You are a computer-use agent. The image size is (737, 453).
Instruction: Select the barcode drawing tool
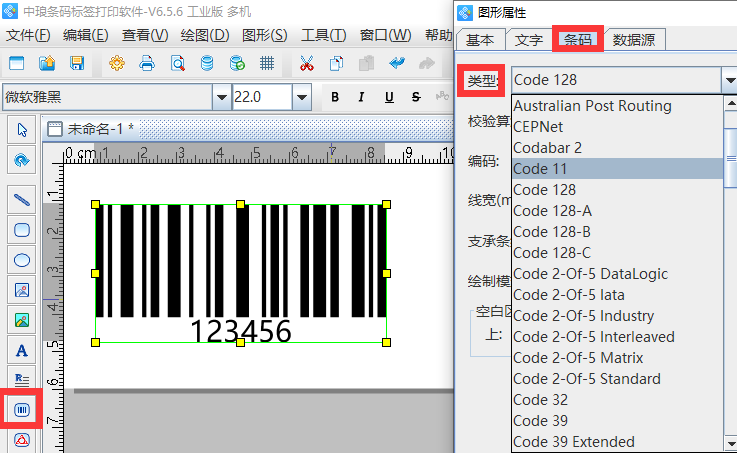[22, 410]
